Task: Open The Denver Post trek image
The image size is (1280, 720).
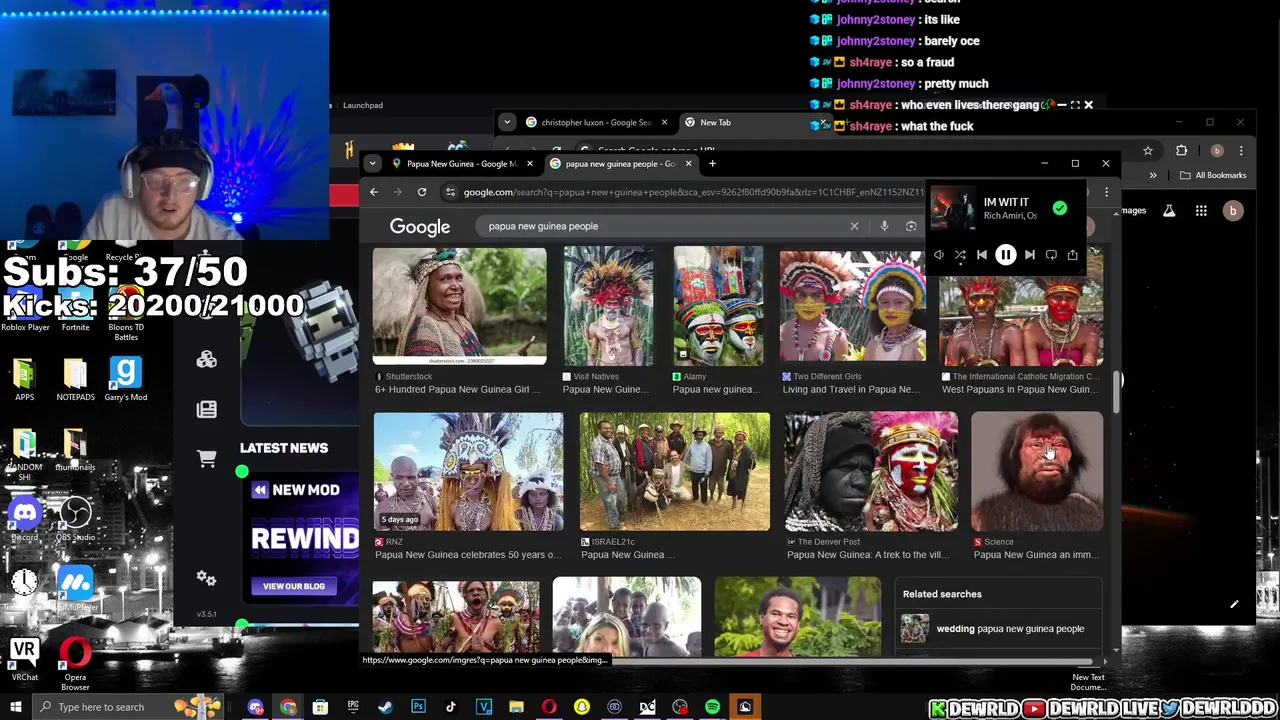Action: click(x=871, y=471)
